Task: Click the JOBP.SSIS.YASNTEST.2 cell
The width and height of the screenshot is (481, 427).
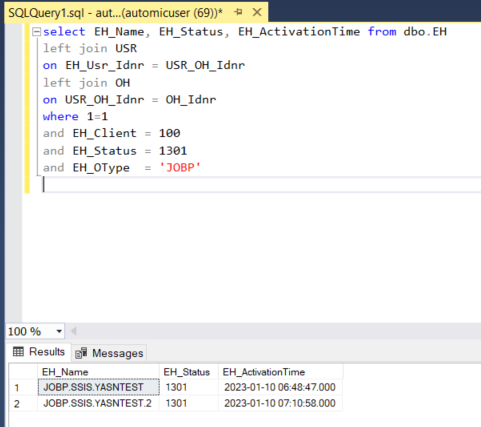Action: tap(99, 403)
